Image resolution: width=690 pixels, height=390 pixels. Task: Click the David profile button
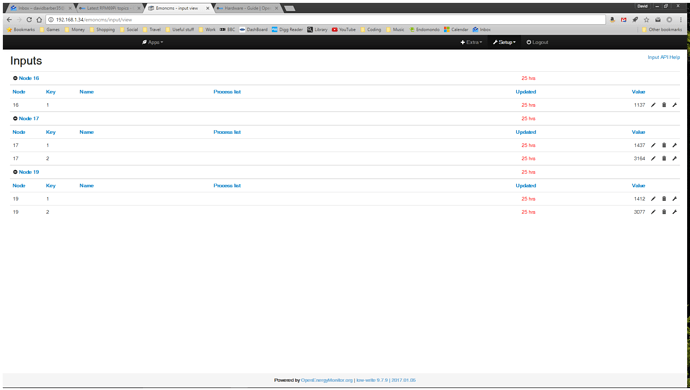642,6
